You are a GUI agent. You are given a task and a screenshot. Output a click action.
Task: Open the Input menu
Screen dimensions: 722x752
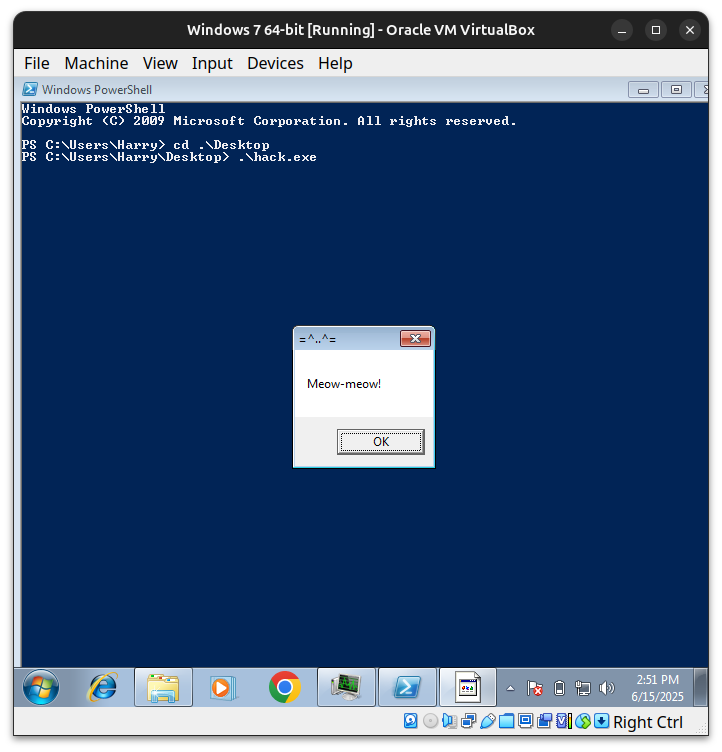(212, 63)
